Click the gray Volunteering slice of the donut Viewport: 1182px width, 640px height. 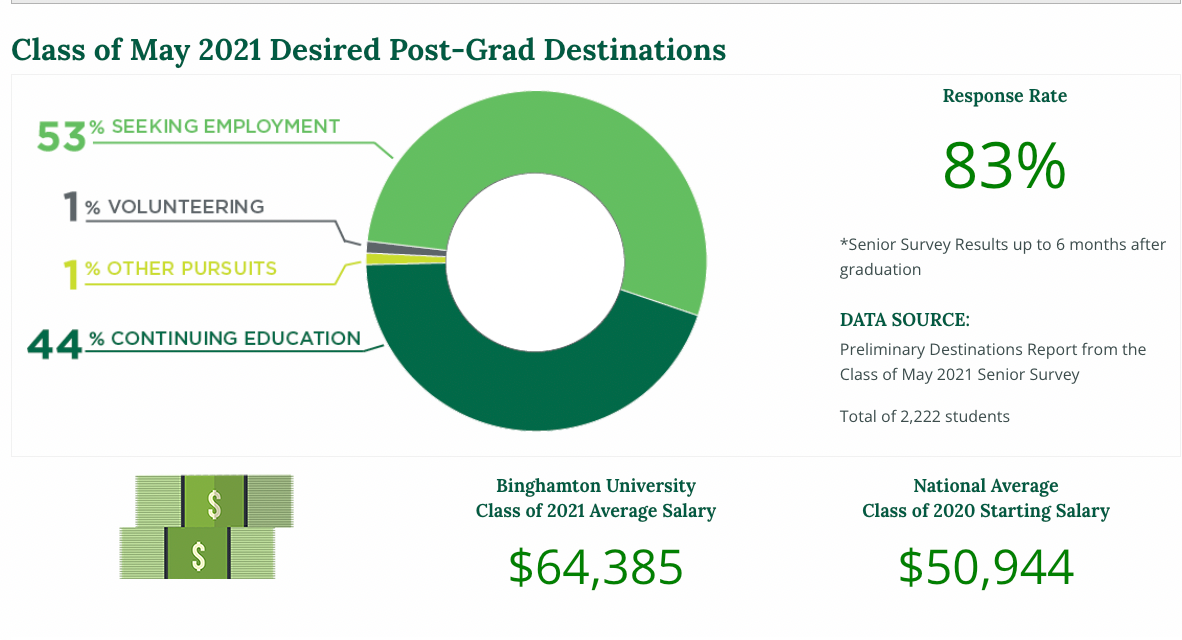(405, 246)
